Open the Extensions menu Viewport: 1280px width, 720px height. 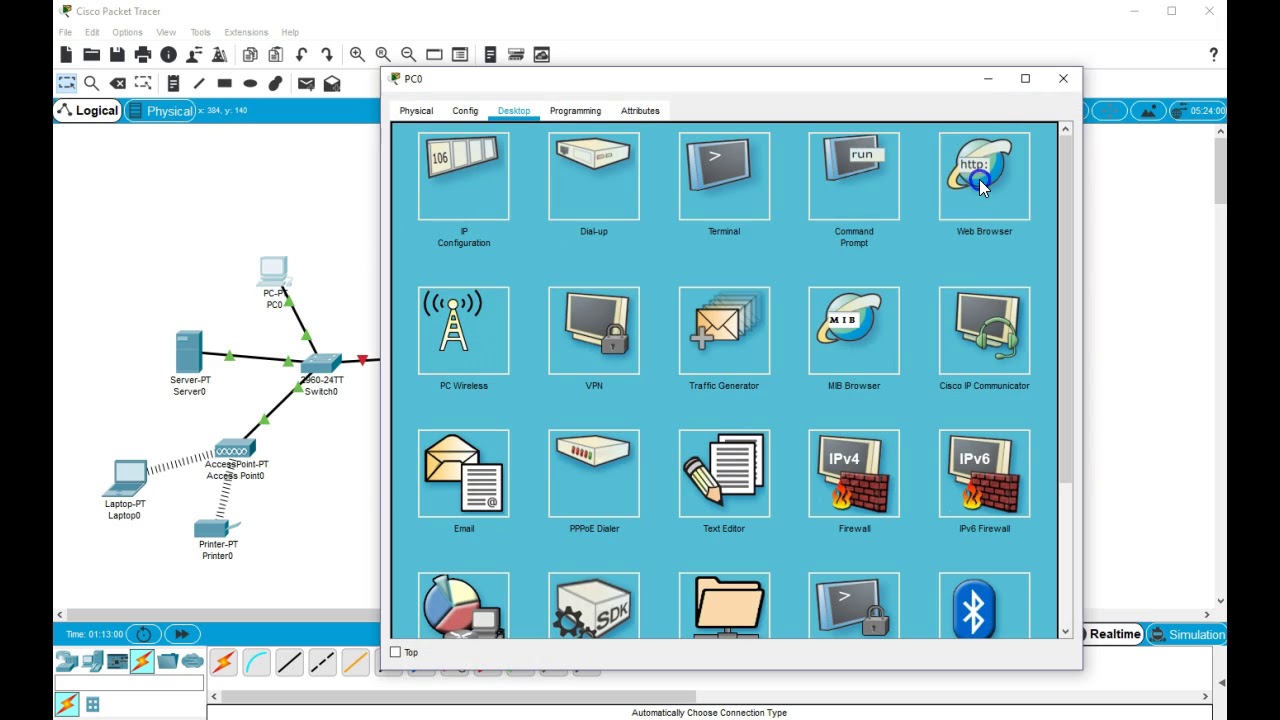click(x=246, y=32)
